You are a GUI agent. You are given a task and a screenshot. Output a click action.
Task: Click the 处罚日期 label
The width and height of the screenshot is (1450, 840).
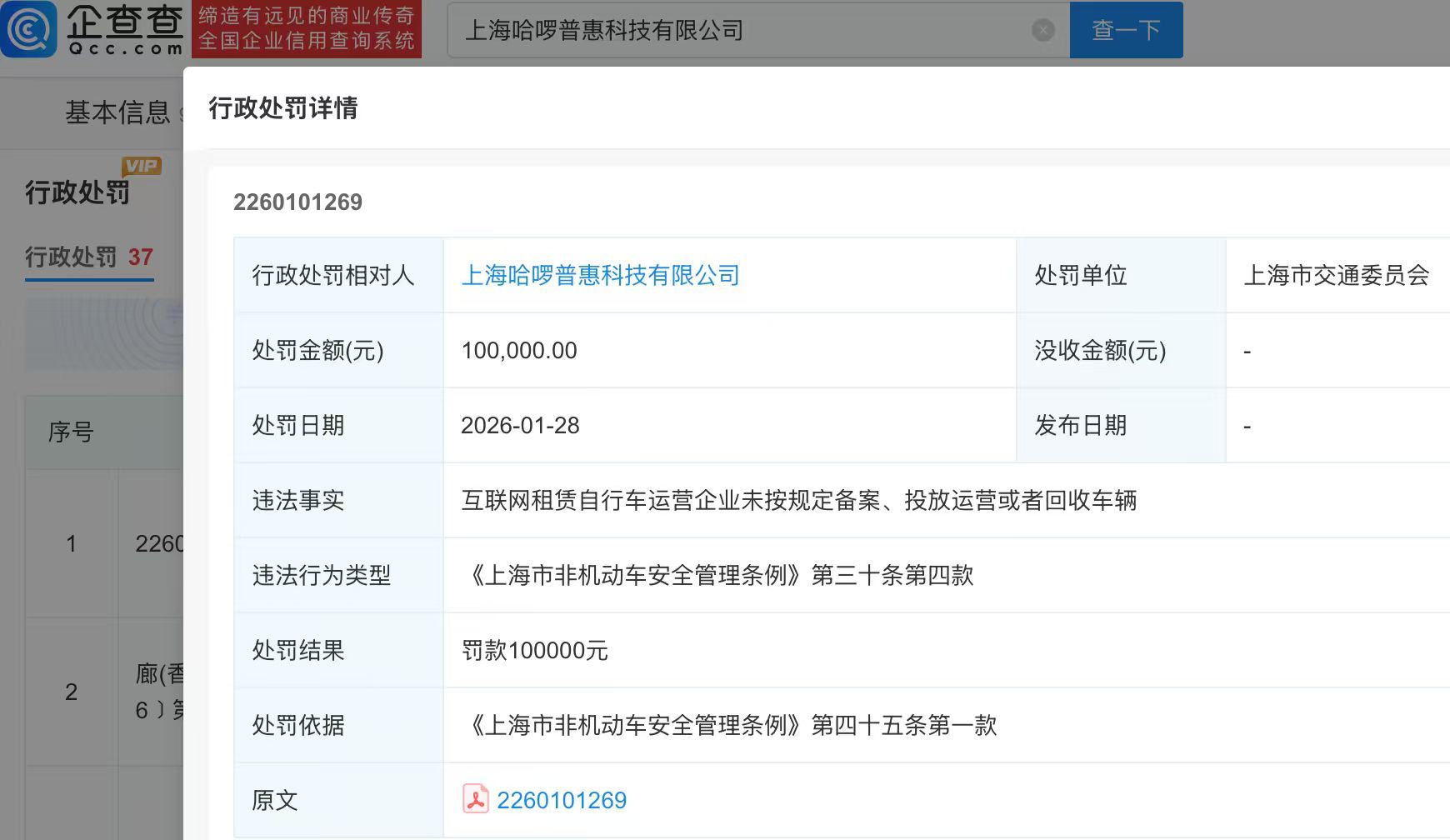298,425
